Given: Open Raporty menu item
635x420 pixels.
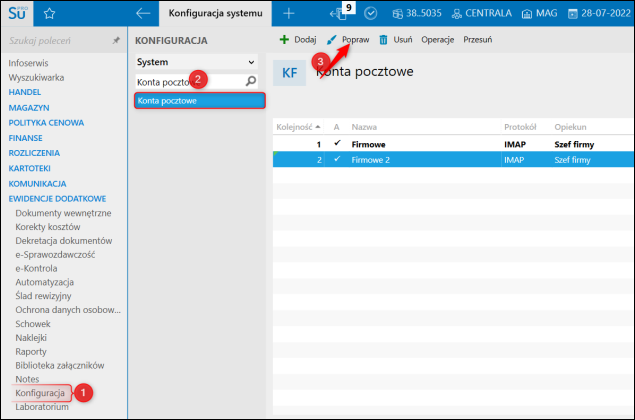Looking at the screenshot, I should pyautogui.click(x=31, y=352).
